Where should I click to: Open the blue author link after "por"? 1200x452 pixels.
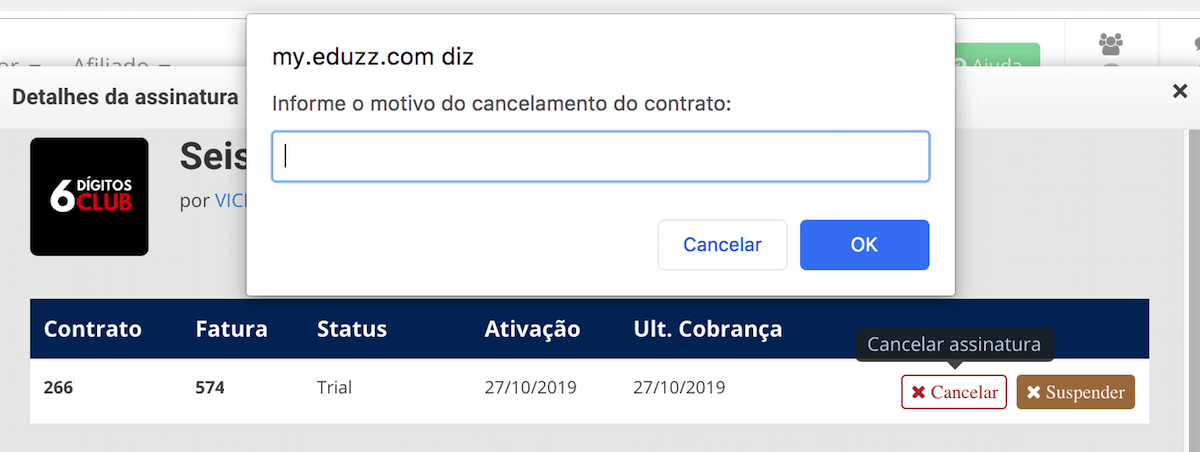point(229,200)
